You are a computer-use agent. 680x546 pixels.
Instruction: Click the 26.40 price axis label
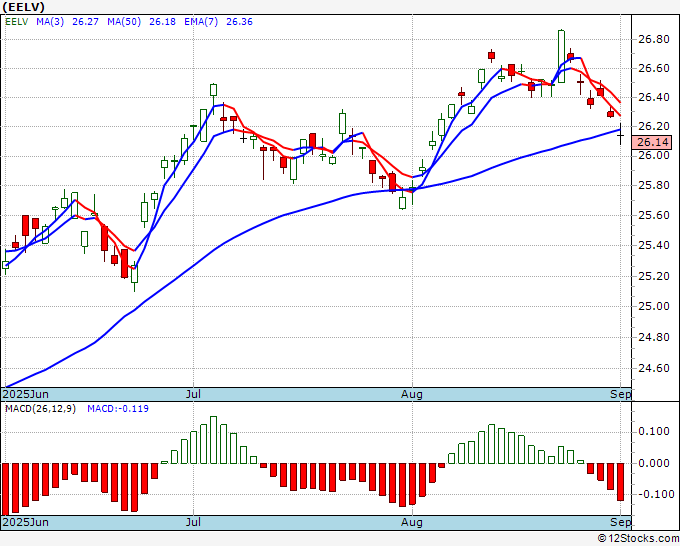[654, 97]
